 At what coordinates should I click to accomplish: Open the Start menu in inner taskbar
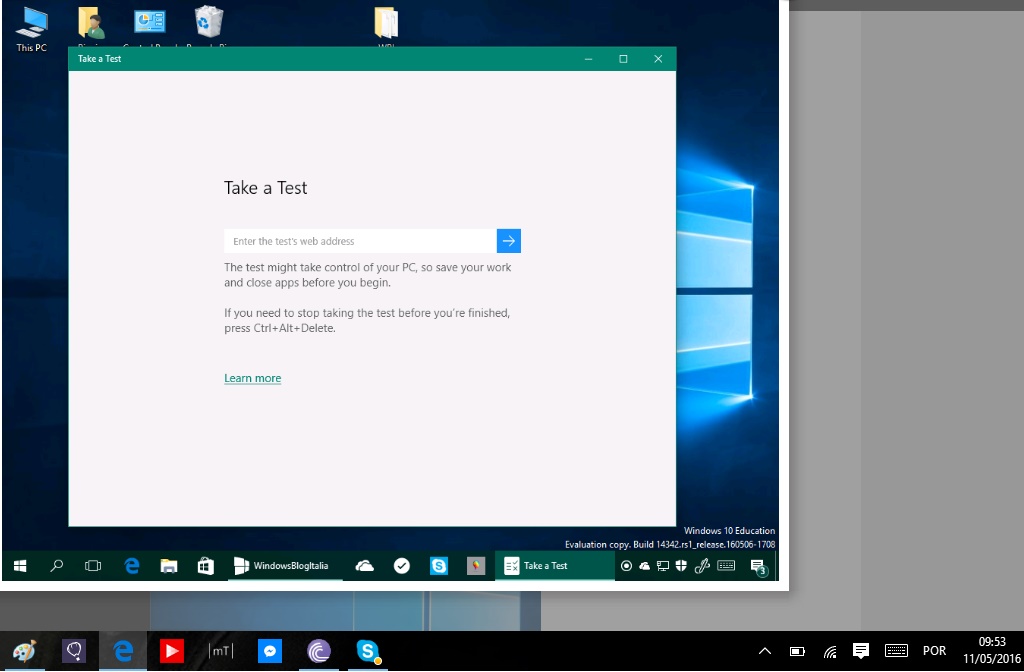[x=20, y=566]
